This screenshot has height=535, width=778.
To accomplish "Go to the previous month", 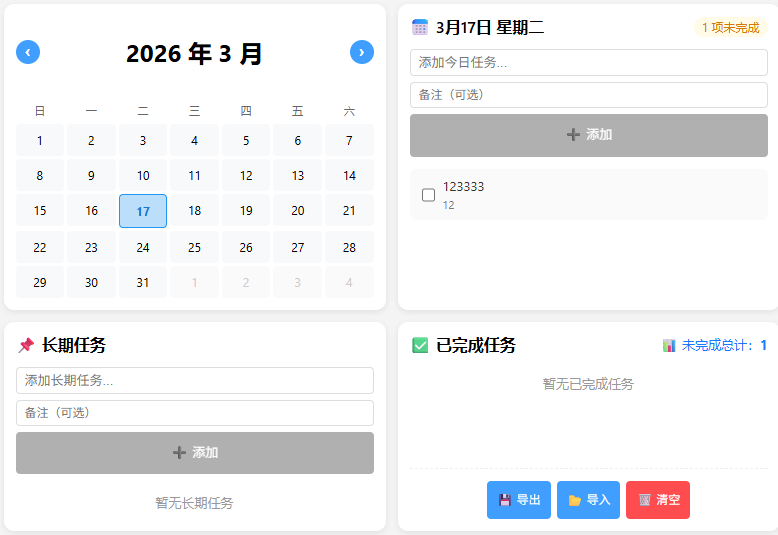I will pyautogui.click(x=28, y=52).
